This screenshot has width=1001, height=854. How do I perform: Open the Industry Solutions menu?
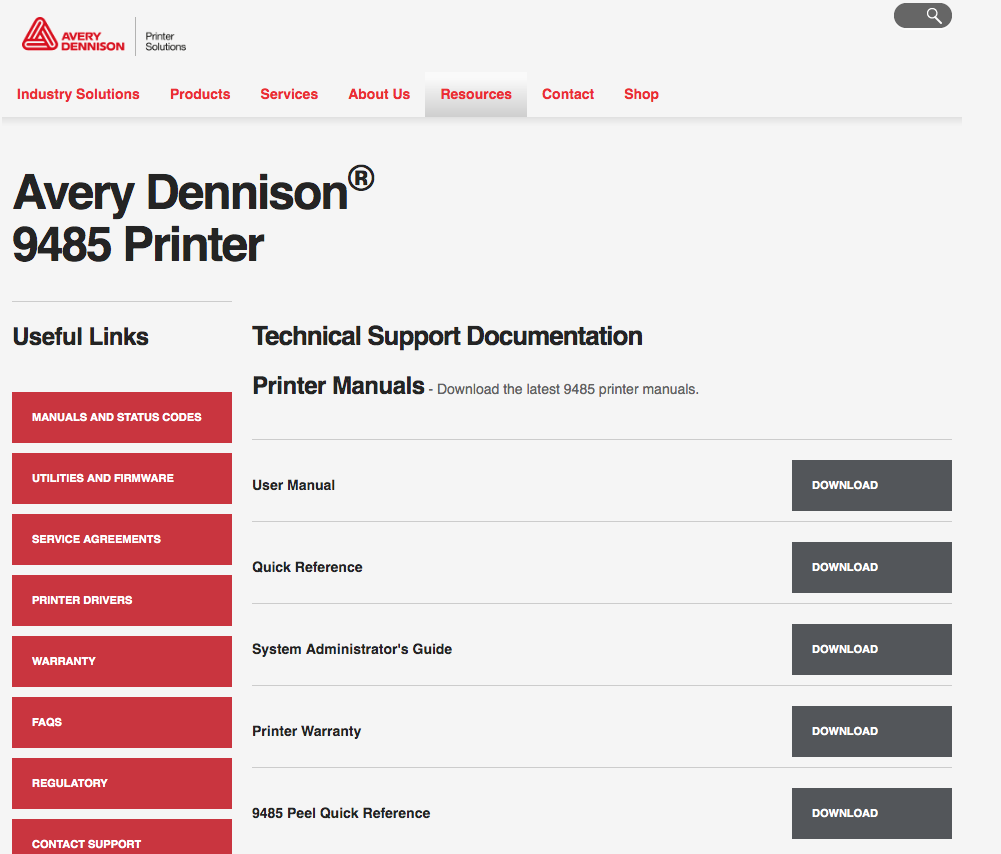78,94
